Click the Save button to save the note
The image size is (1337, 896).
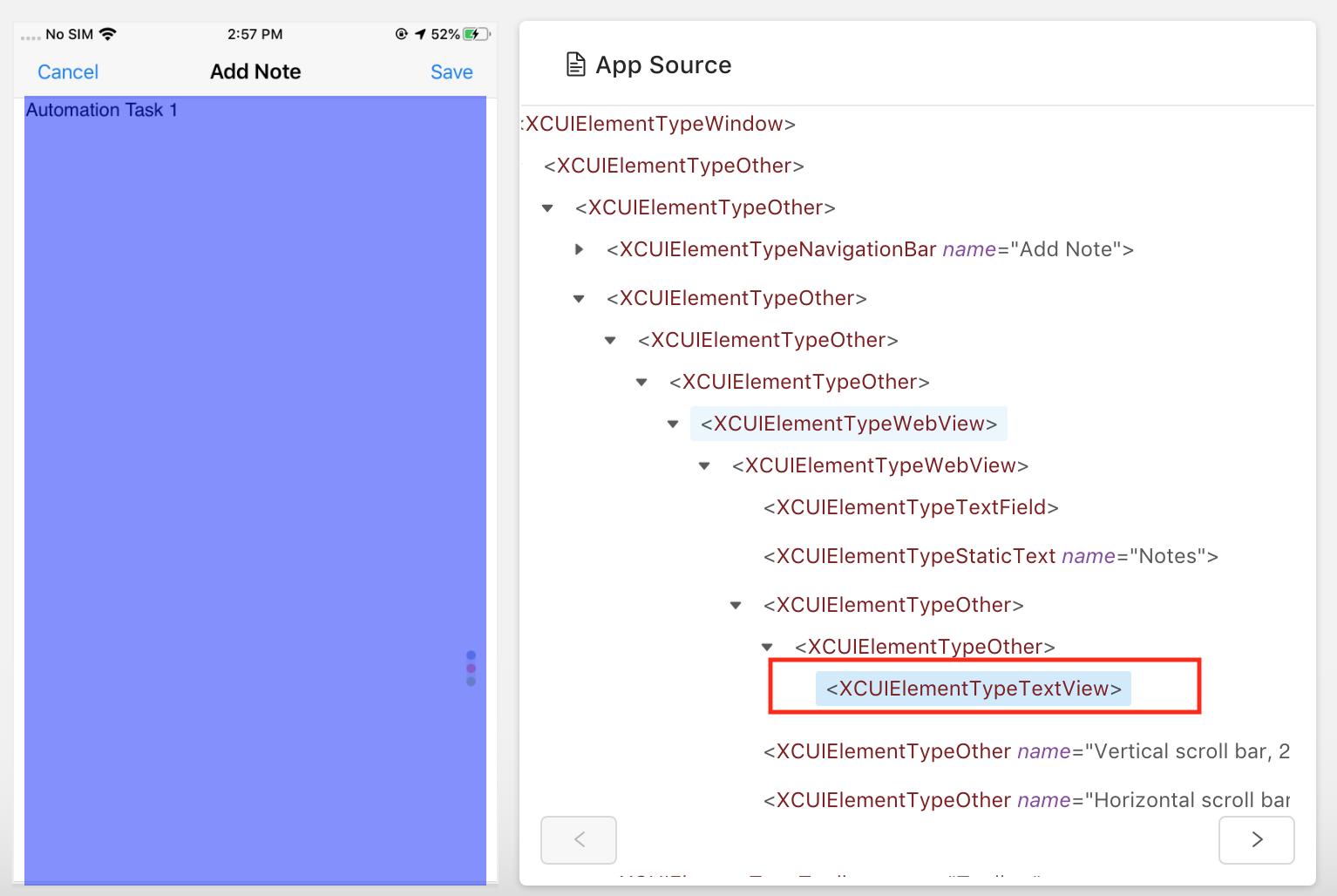coord(451,71)
